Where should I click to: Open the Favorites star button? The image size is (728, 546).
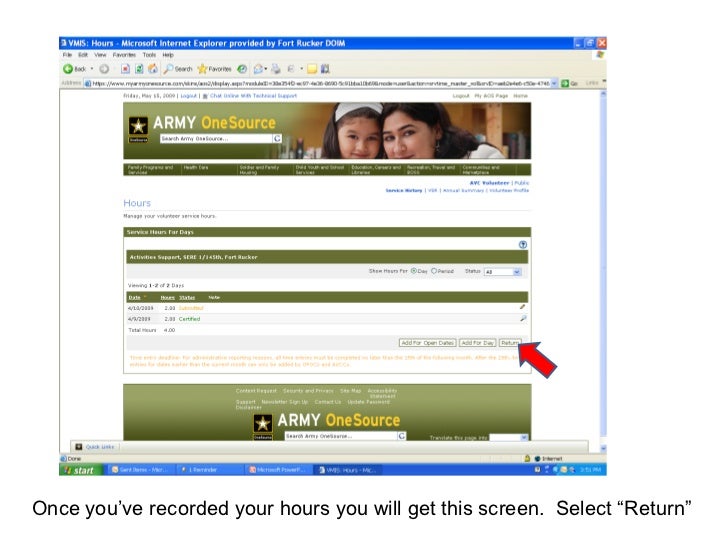[214, 69]
